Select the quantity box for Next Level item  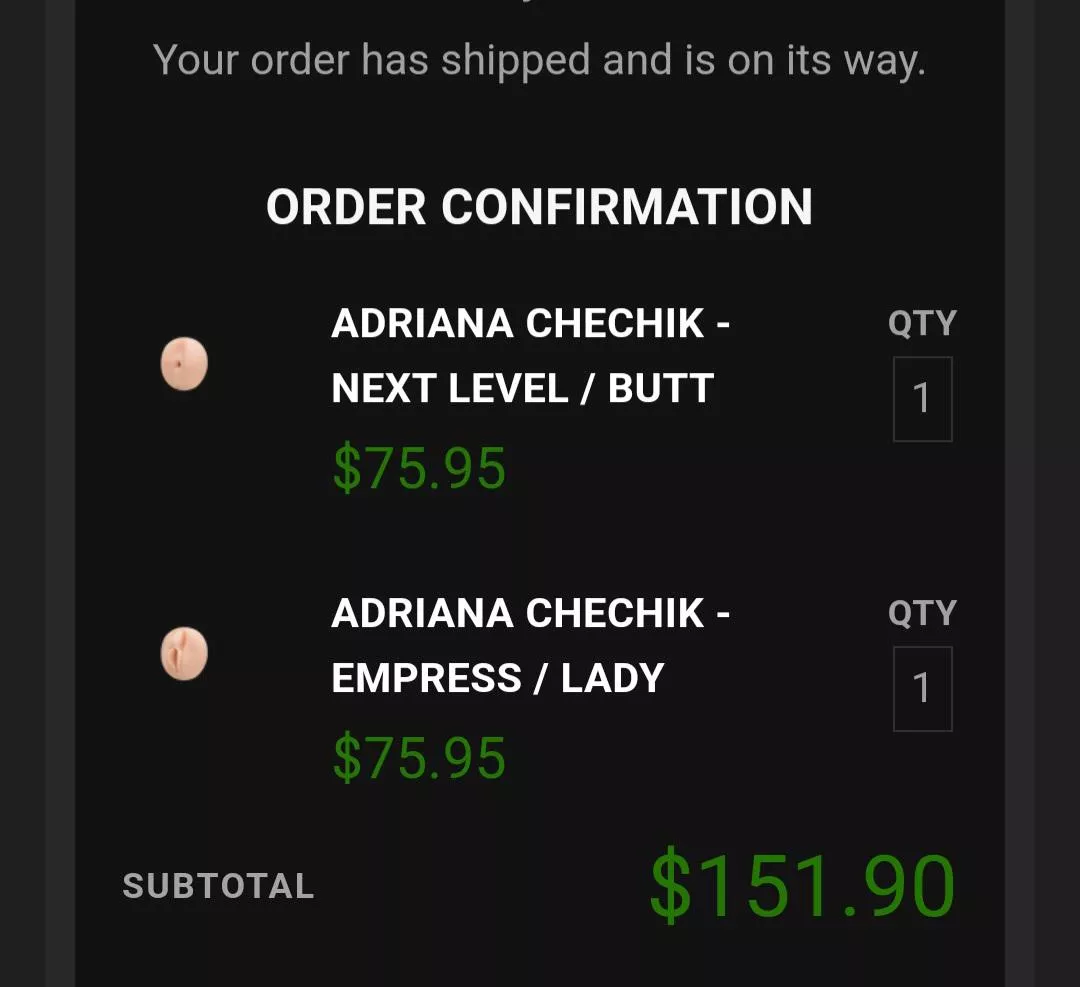pos(922,399)
